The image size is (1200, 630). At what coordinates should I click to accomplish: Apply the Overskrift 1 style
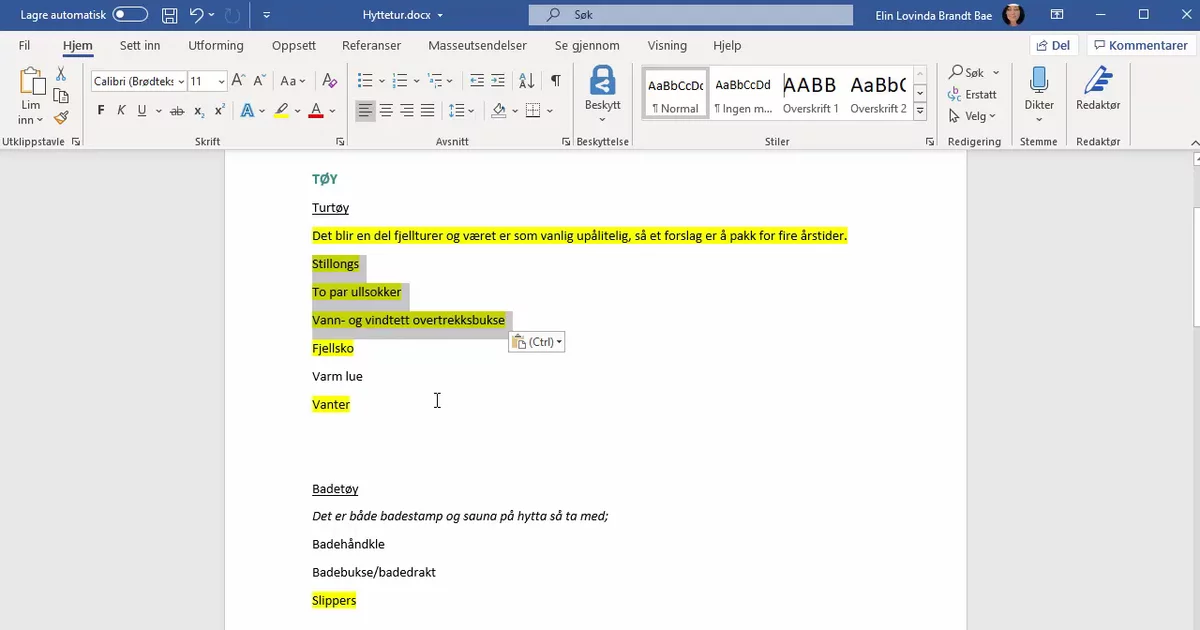[811, 94]
